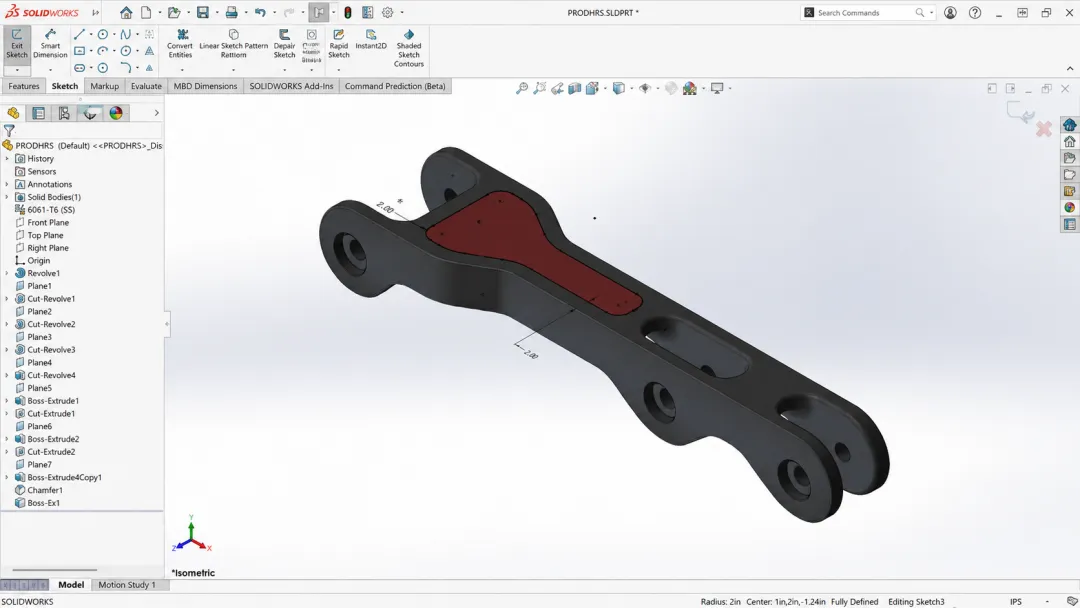
Task: Open the Evaluate tab
Action: pos(146,86)
